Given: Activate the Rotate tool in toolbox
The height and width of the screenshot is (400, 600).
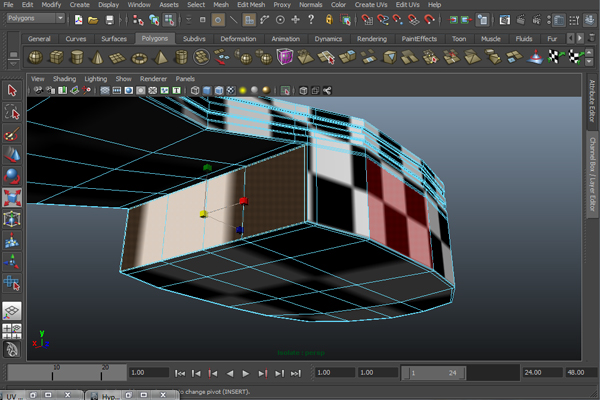Looking at the screenshot, I should coord(12,176).
